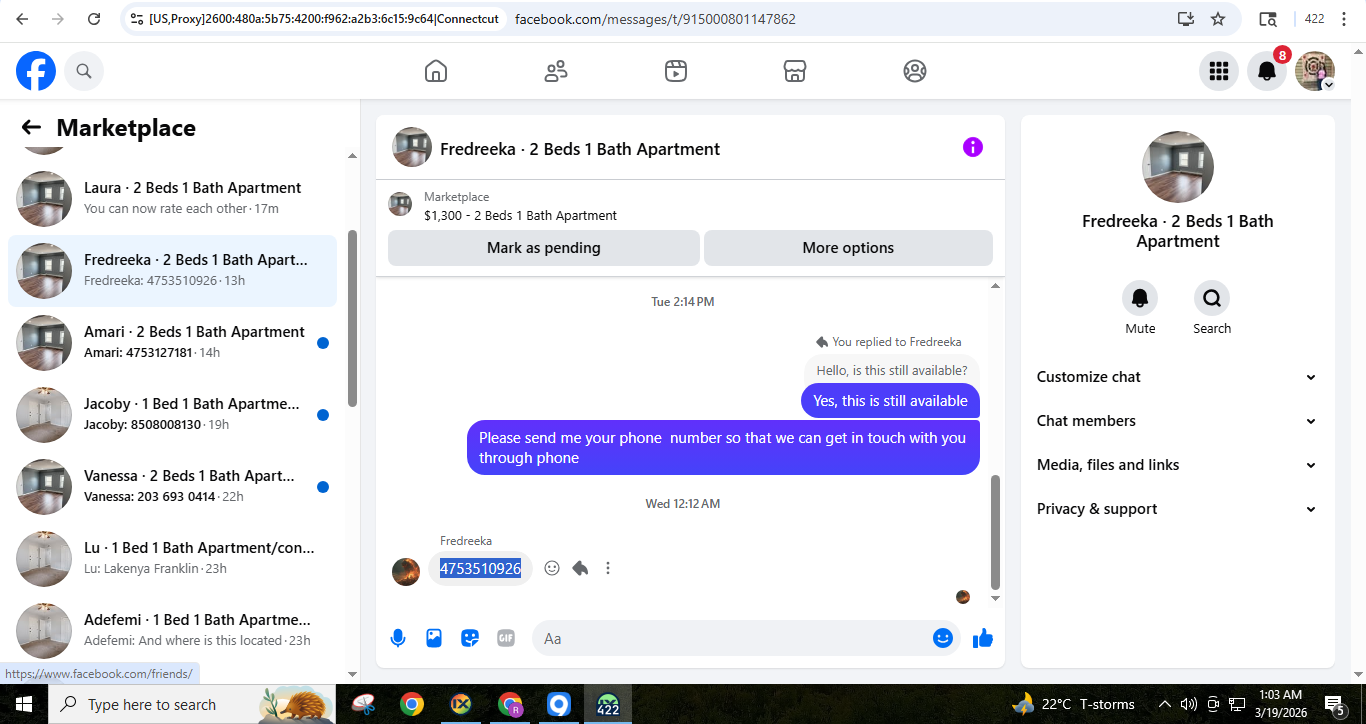Image resolution: width=1366 pixels, height=724 pixels.
Task: Open the emoji picker in message box
Action: click(943, 638)
